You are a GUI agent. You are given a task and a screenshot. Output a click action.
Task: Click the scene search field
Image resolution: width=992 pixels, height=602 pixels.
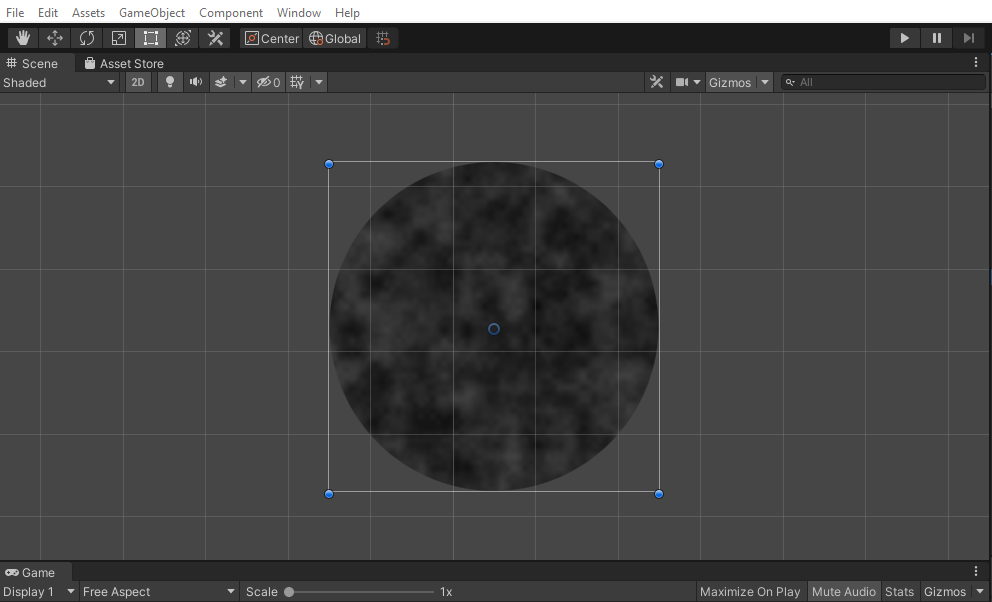coord(880,82)
